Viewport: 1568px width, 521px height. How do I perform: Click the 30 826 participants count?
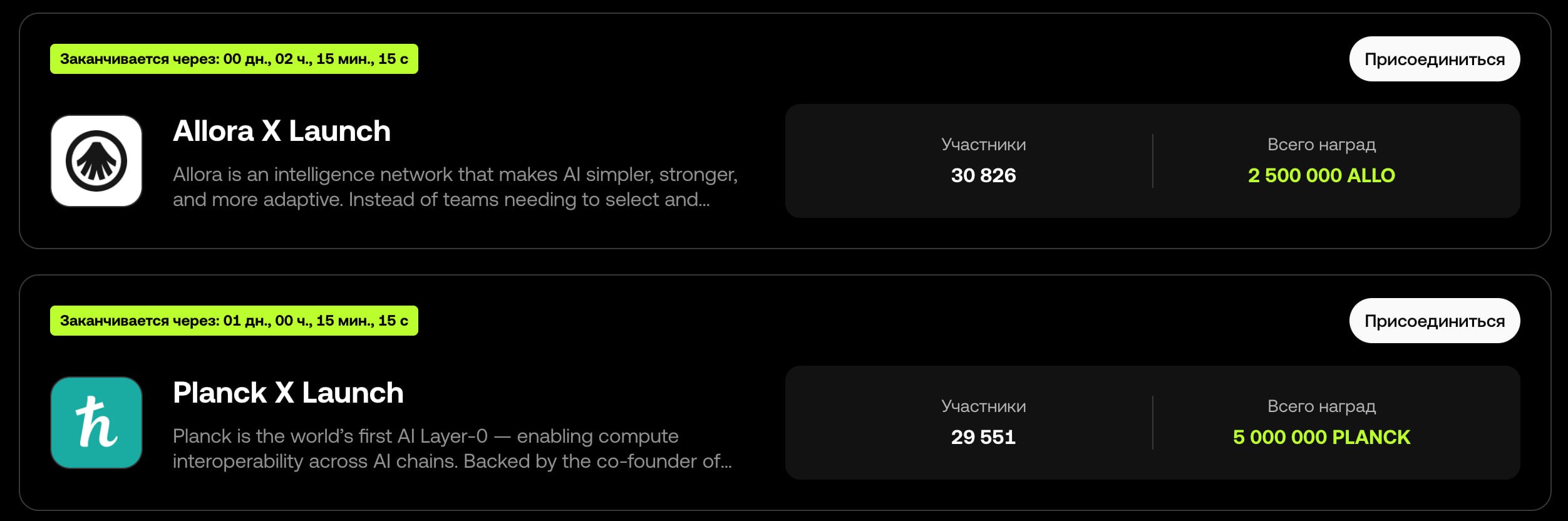point(983,175)
